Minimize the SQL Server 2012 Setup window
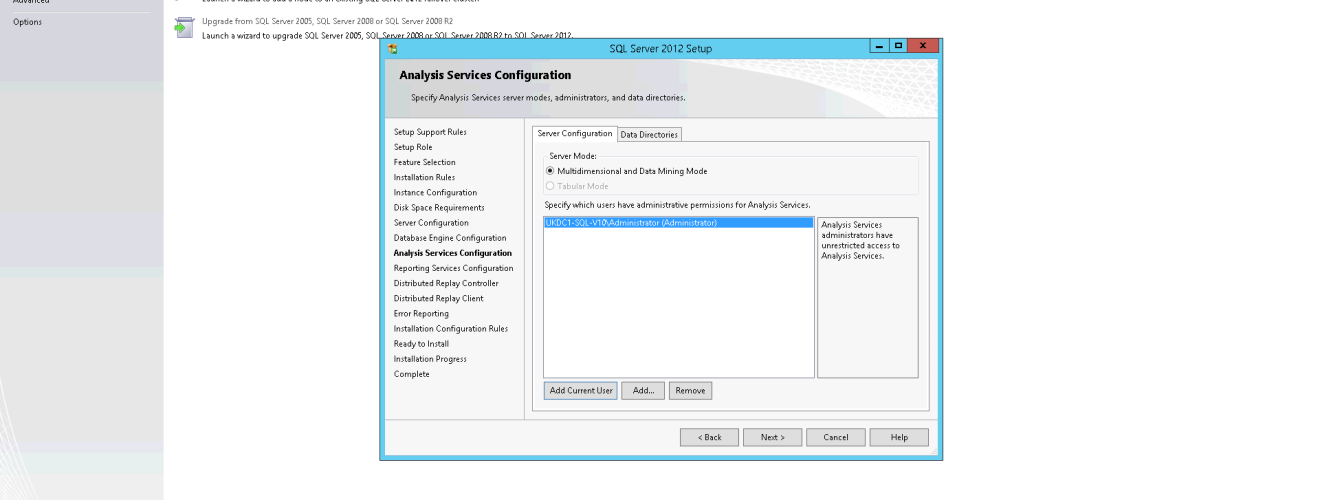1320x500 pixels. [x=878, y=47]
